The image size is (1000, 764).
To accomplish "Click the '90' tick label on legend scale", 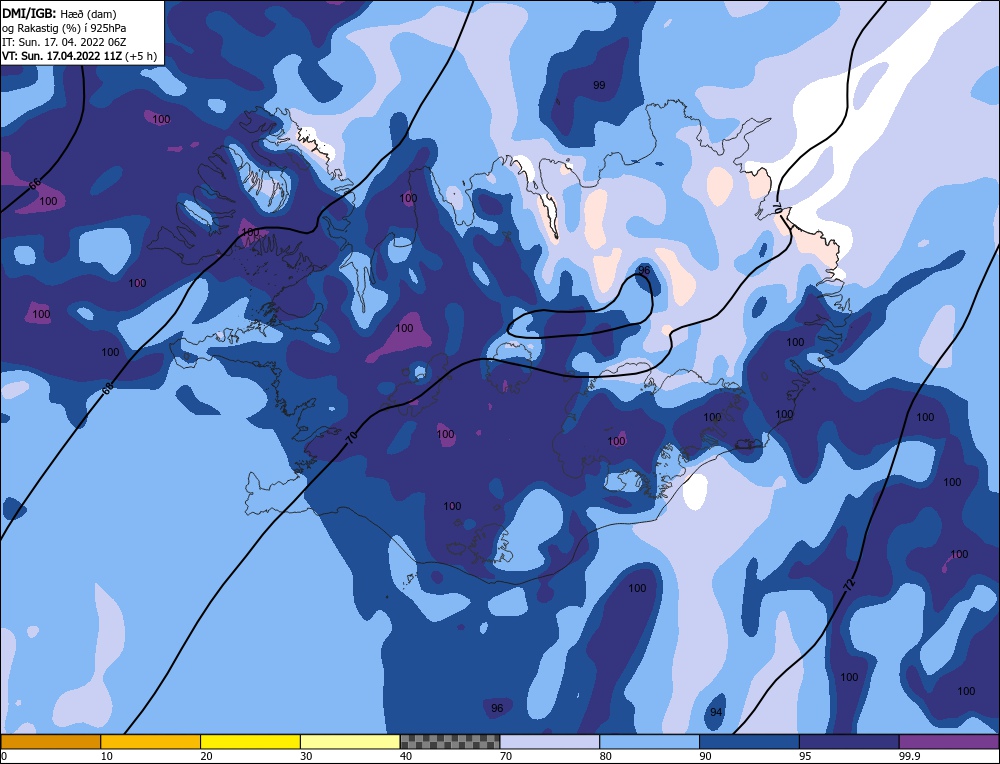I will tap(705, 756).
